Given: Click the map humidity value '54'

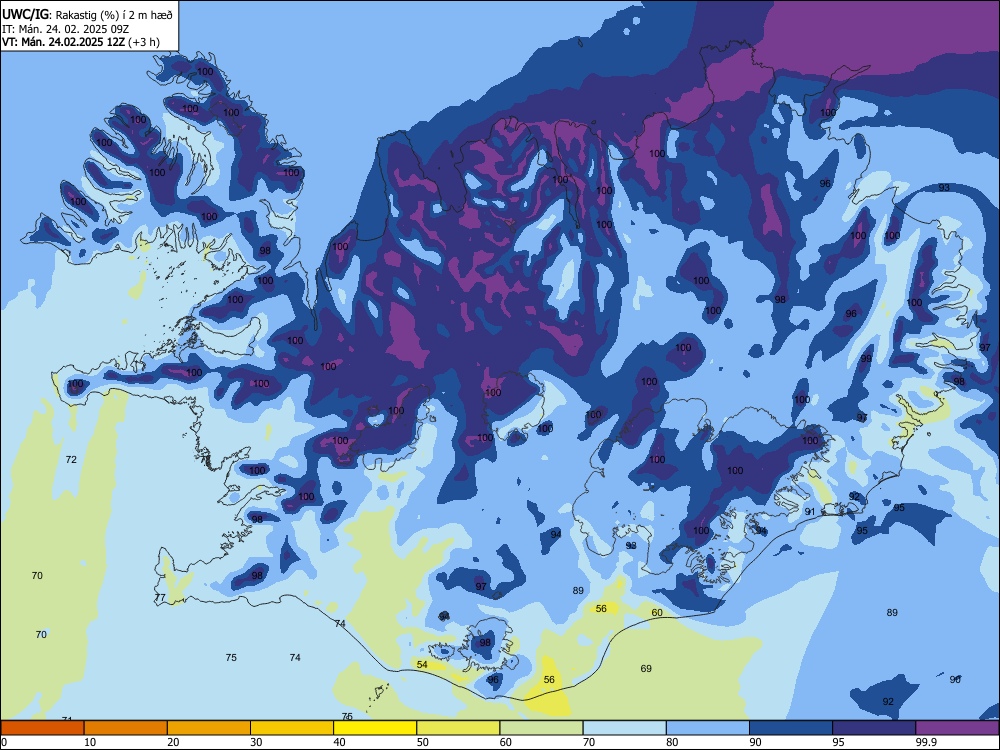Looking at the screenshot, I should [422, 664].
